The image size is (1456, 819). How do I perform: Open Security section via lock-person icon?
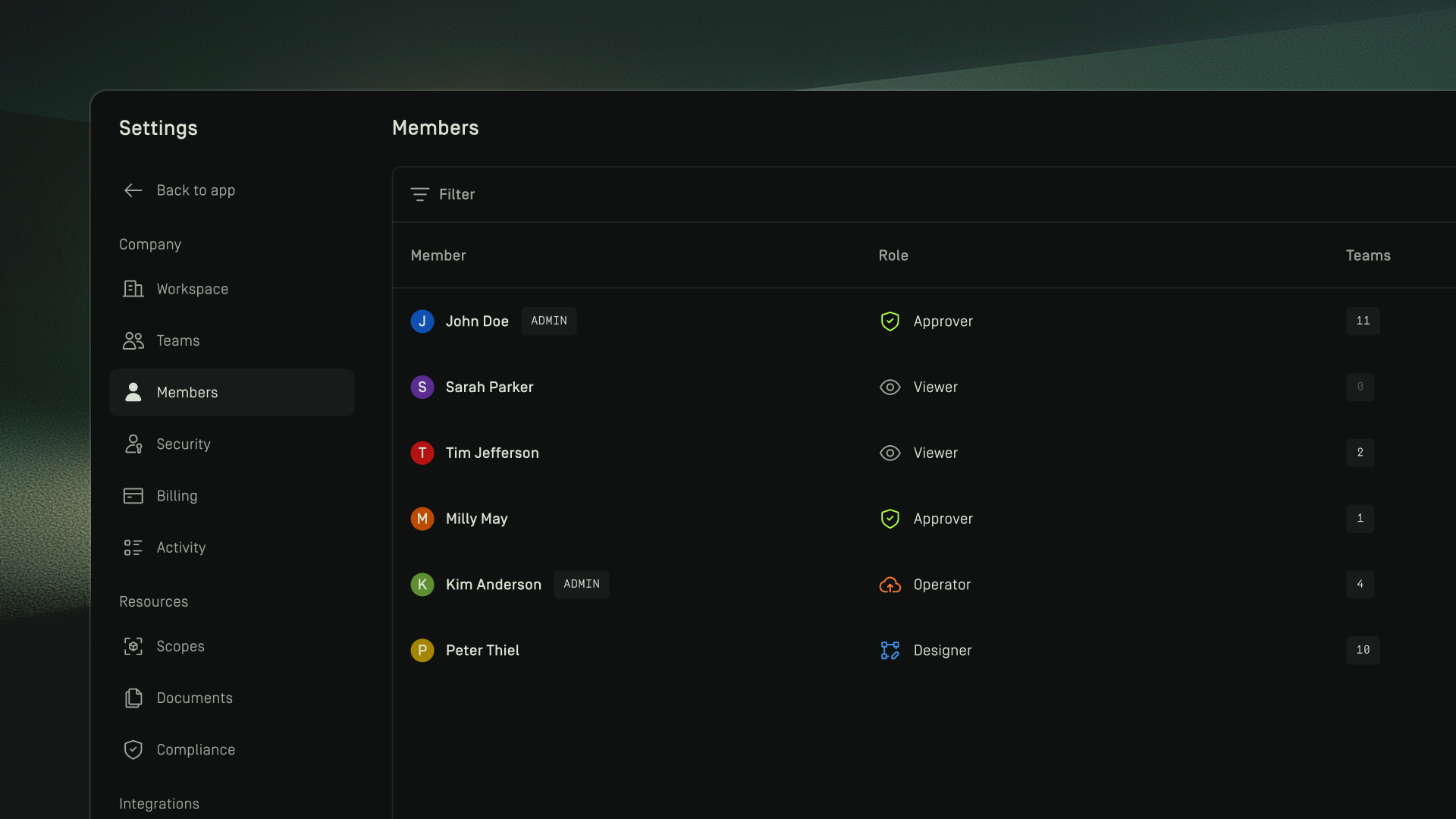pos(133,444)
